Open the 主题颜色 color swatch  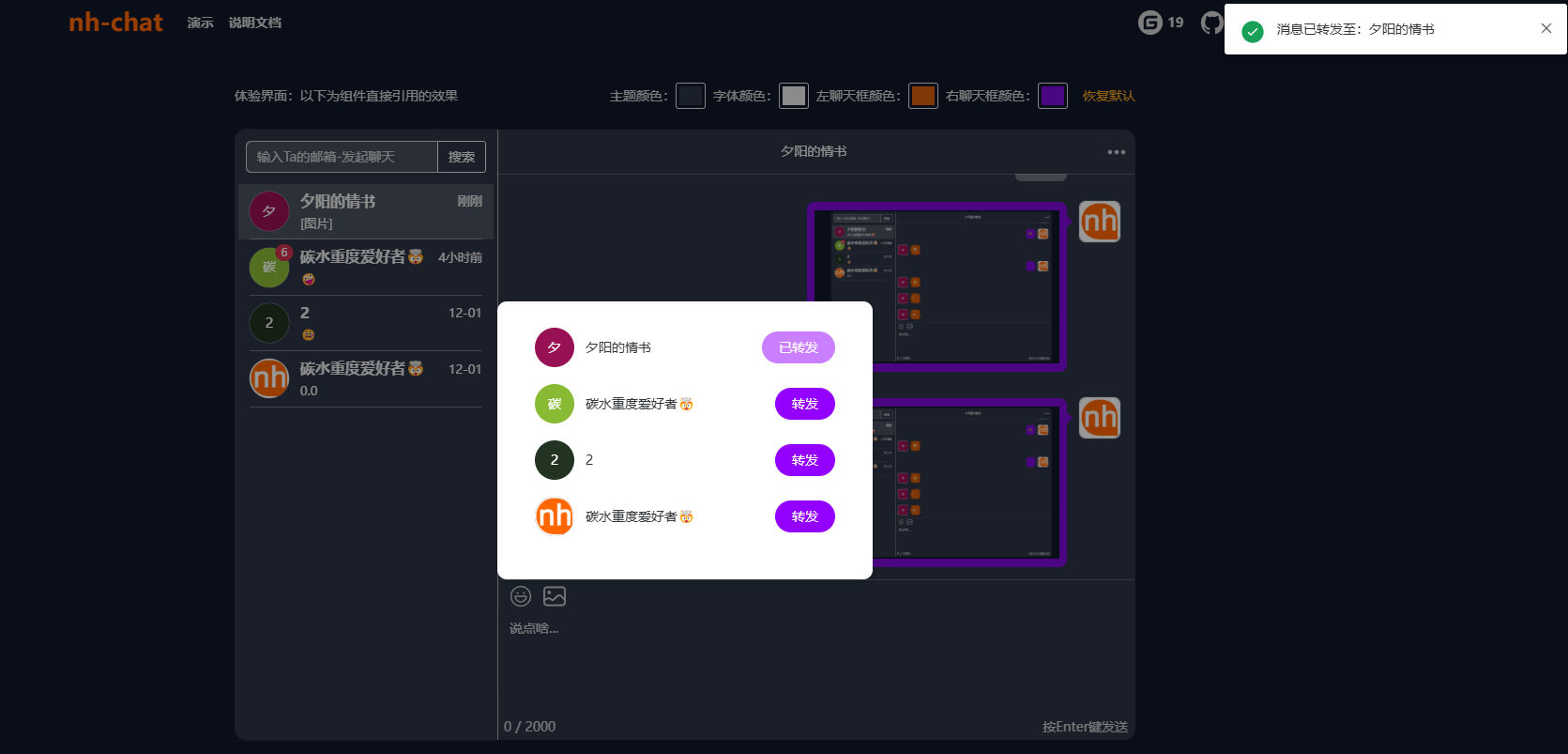[691, 96]
